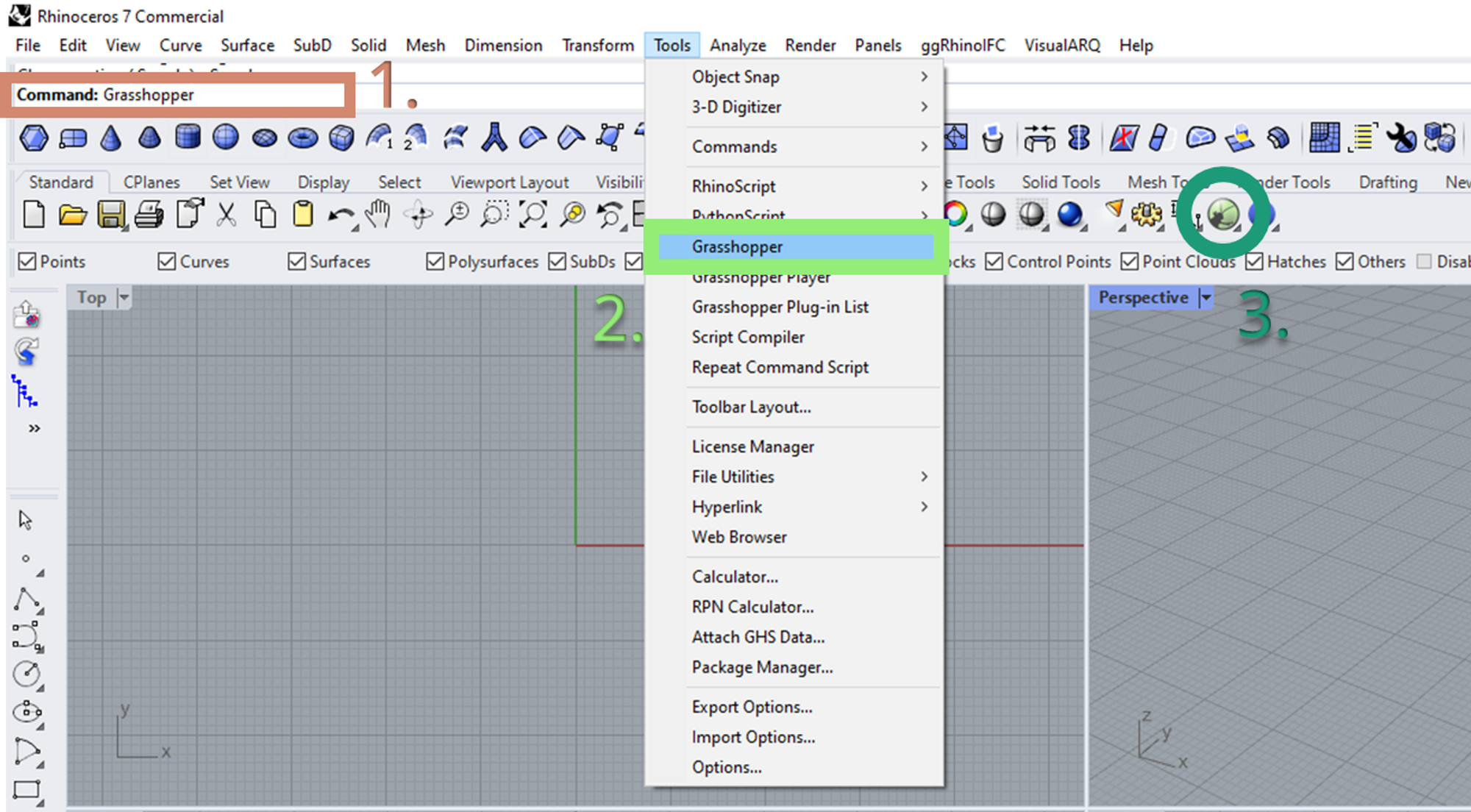
Task: Switch to the Drafting toolbar tab
Action: pos(1388,182)
